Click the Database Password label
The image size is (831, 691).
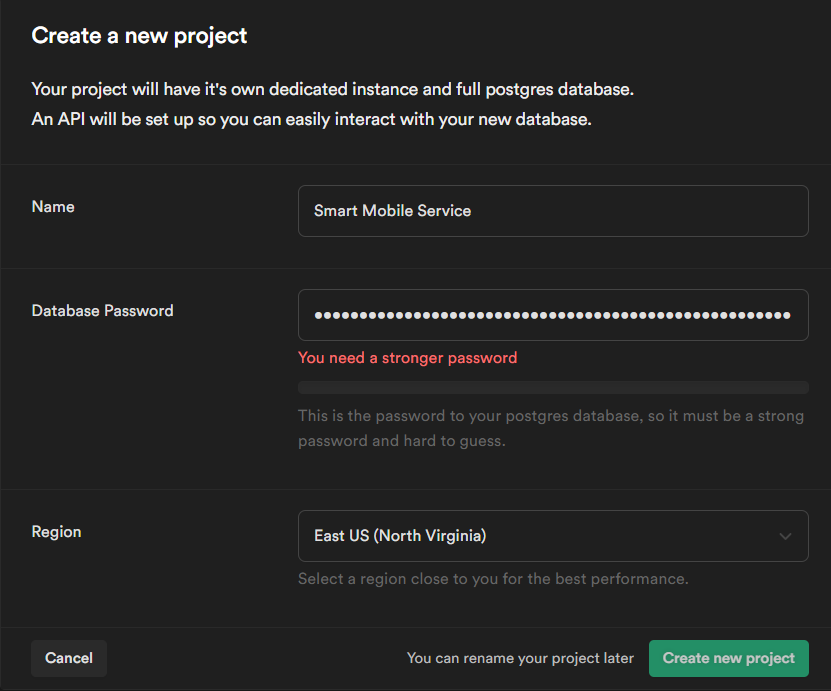102,311
